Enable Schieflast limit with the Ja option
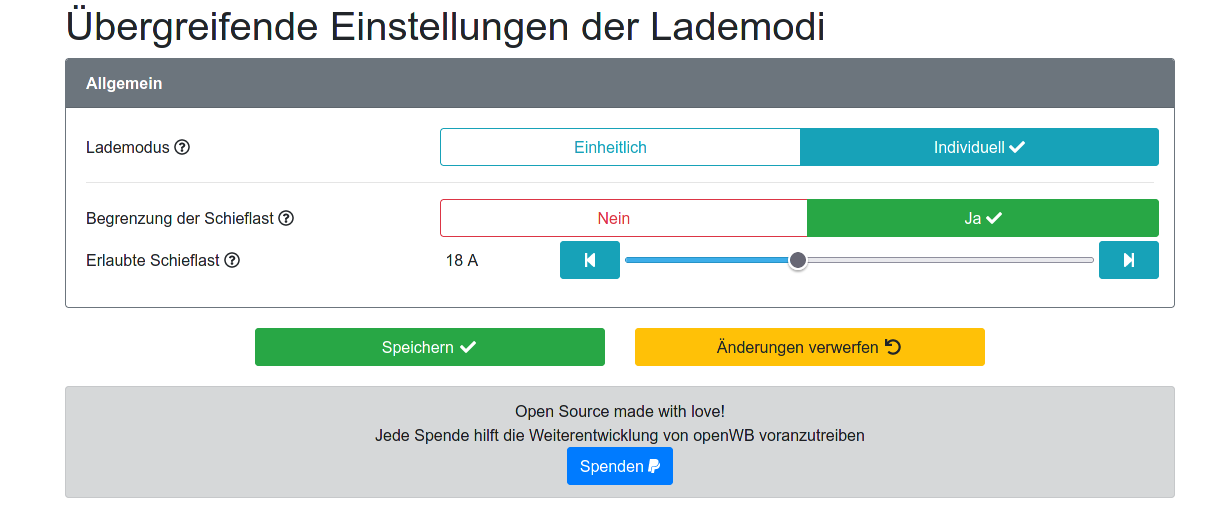This screenshot has width=1212, height=514. pyautogui.click(x=982, y=218)
